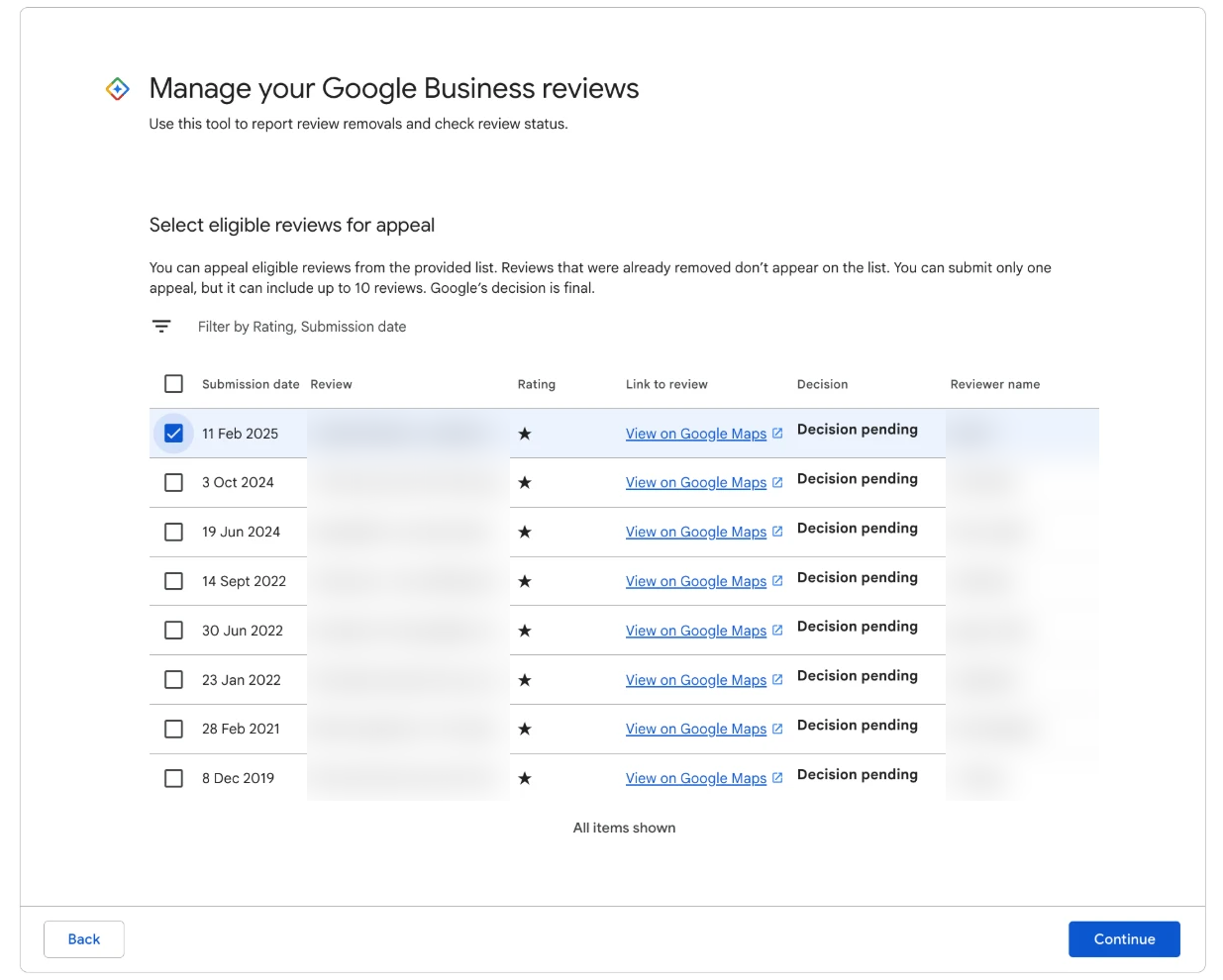Check the 23 Jan 2022 review checkbox
1223x980 pixels.
173,680
